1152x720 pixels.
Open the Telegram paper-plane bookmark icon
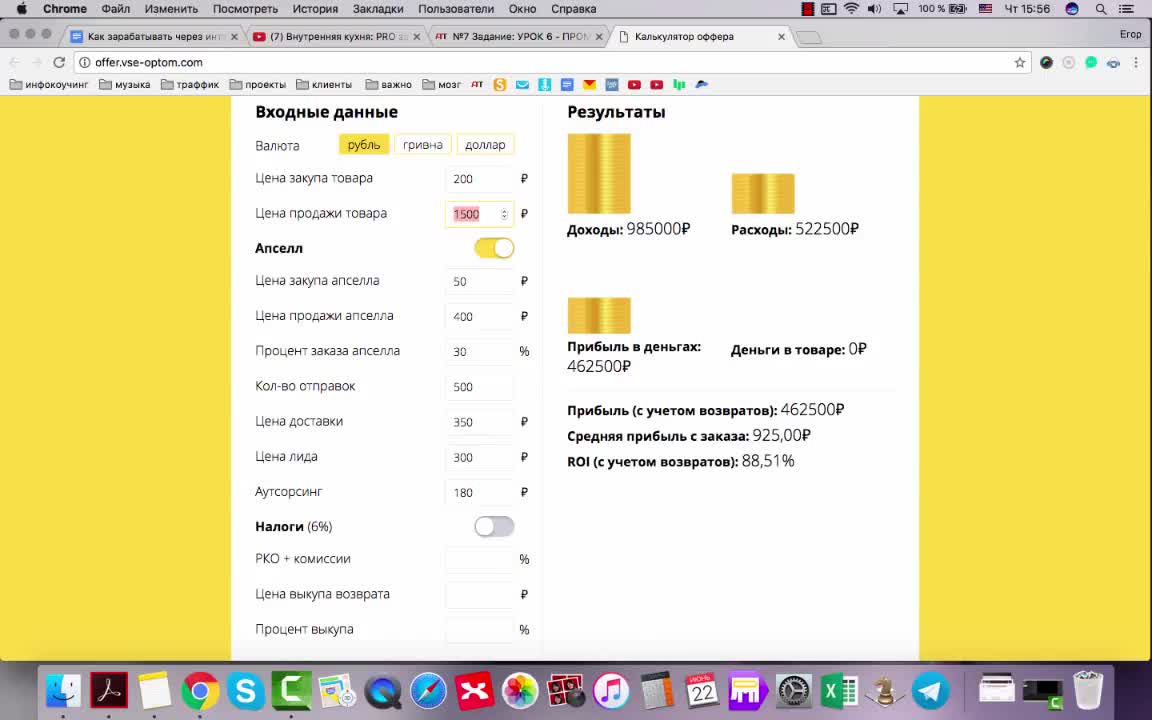[x=701, y=84]
